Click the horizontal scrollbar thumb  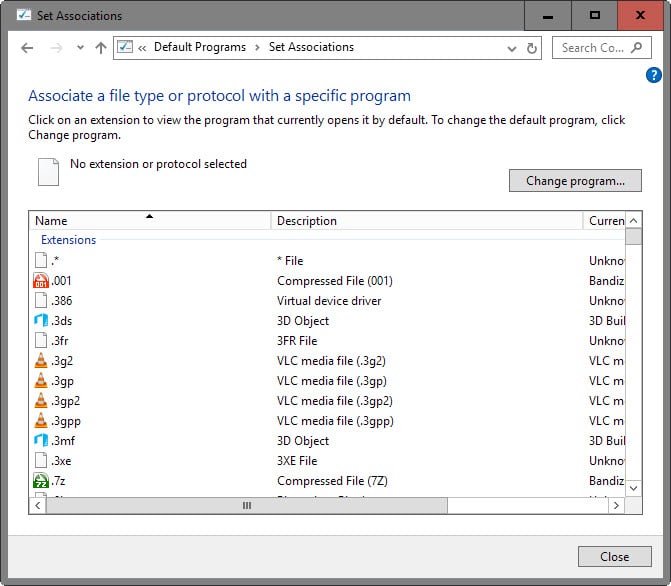[247, 507]
